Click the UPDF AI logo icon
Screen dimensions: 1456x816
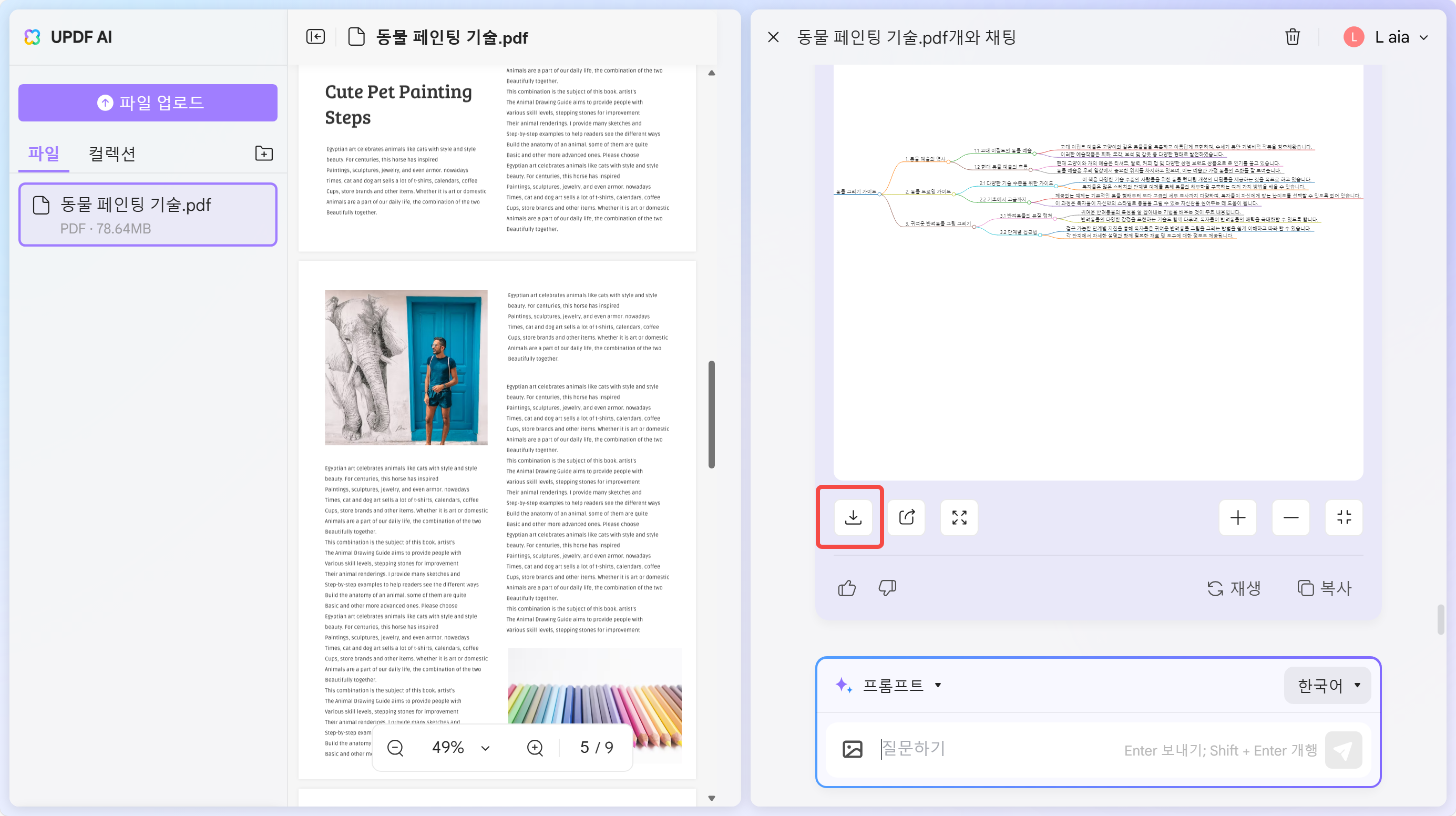(x=32, y=37)
